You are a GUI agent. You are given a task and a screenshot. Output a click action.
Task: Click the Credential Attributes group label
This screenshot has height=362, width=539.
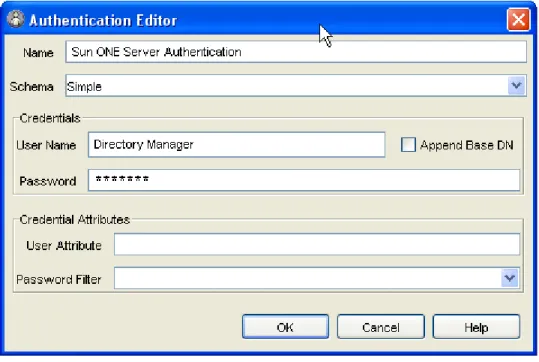[x=75, y=219]
